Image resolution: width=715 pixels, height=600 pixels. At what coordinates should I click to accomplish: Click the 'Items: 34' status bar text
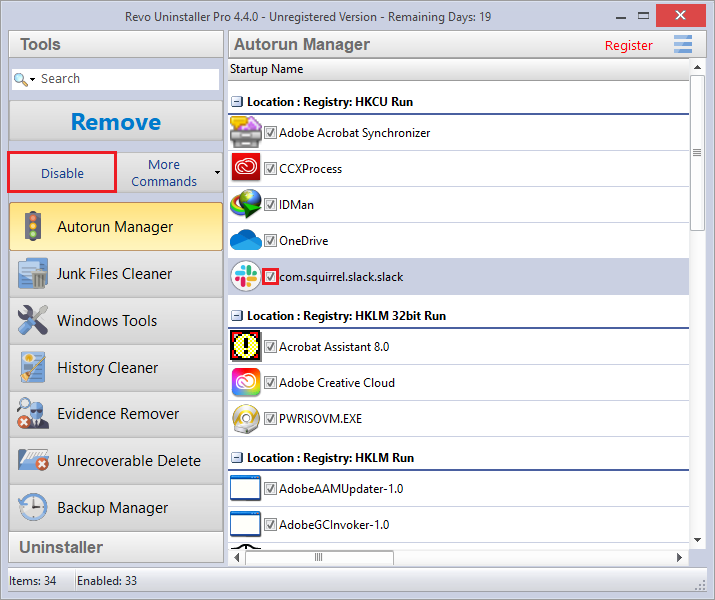(x=32, y=580)
